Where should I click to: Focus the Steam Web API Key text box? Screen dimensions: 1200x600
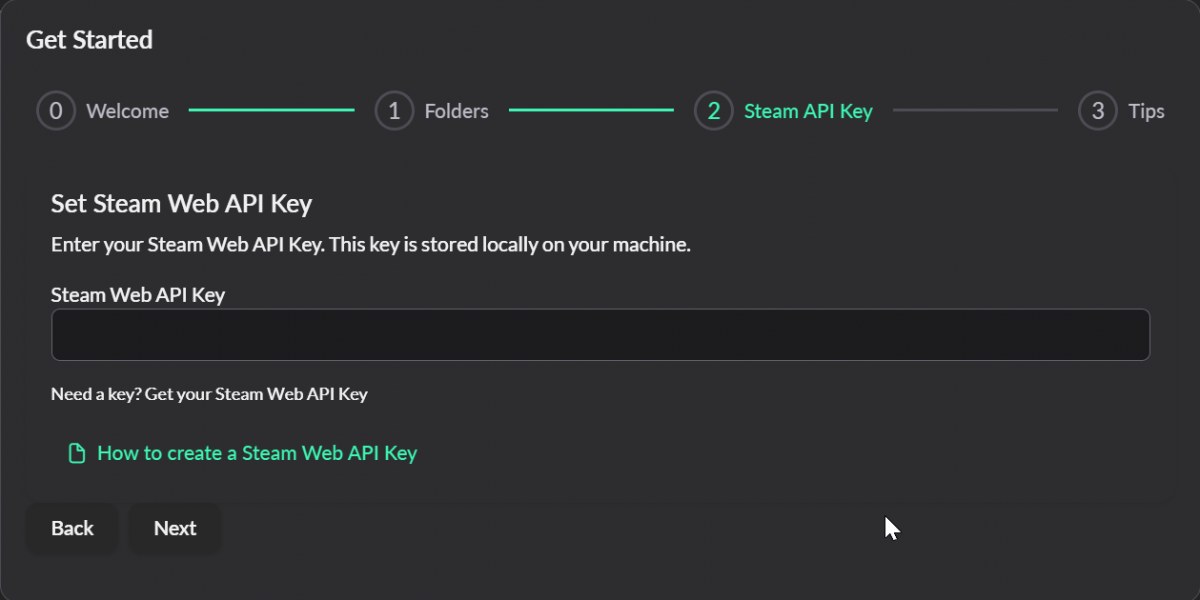click(600, 334)
